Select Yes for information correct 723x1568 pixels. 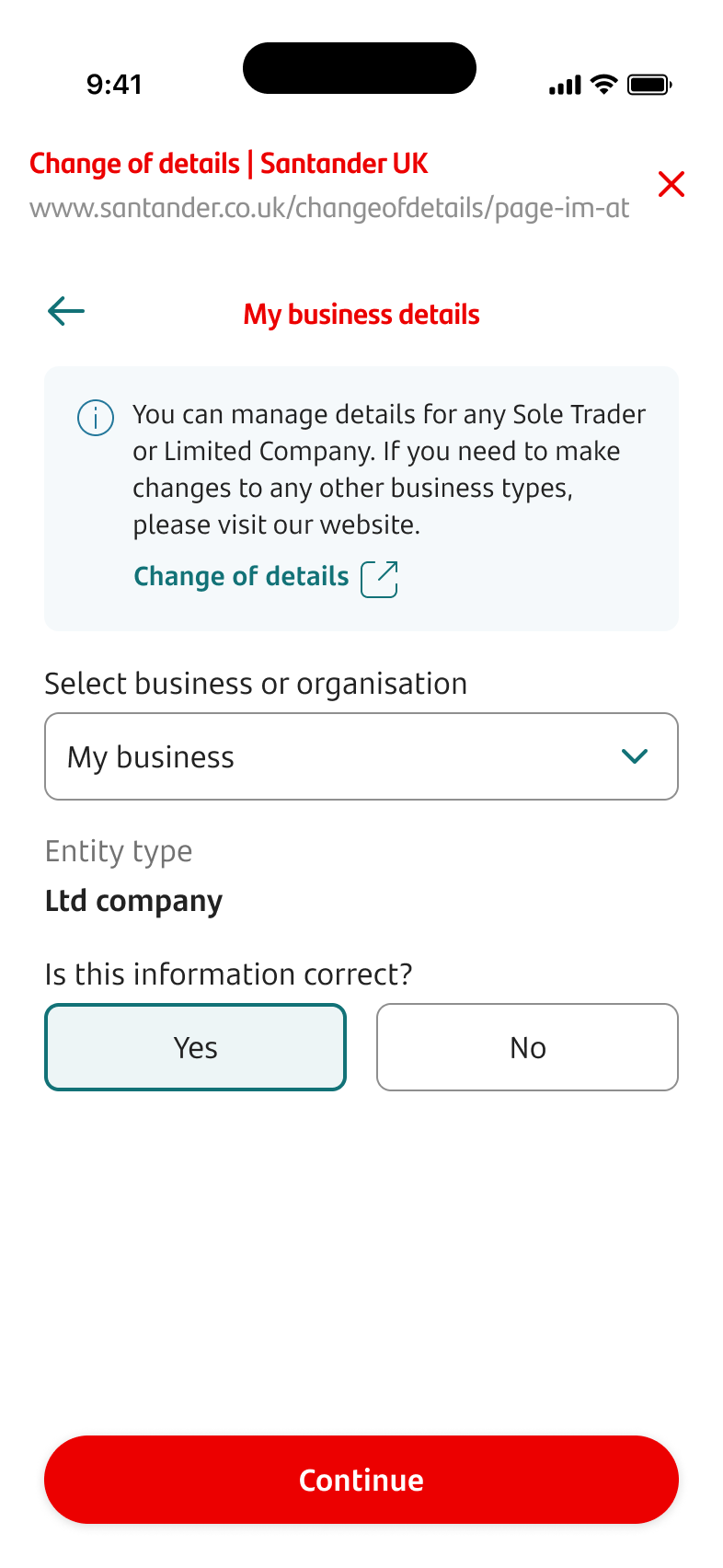tap(196, 1047)
